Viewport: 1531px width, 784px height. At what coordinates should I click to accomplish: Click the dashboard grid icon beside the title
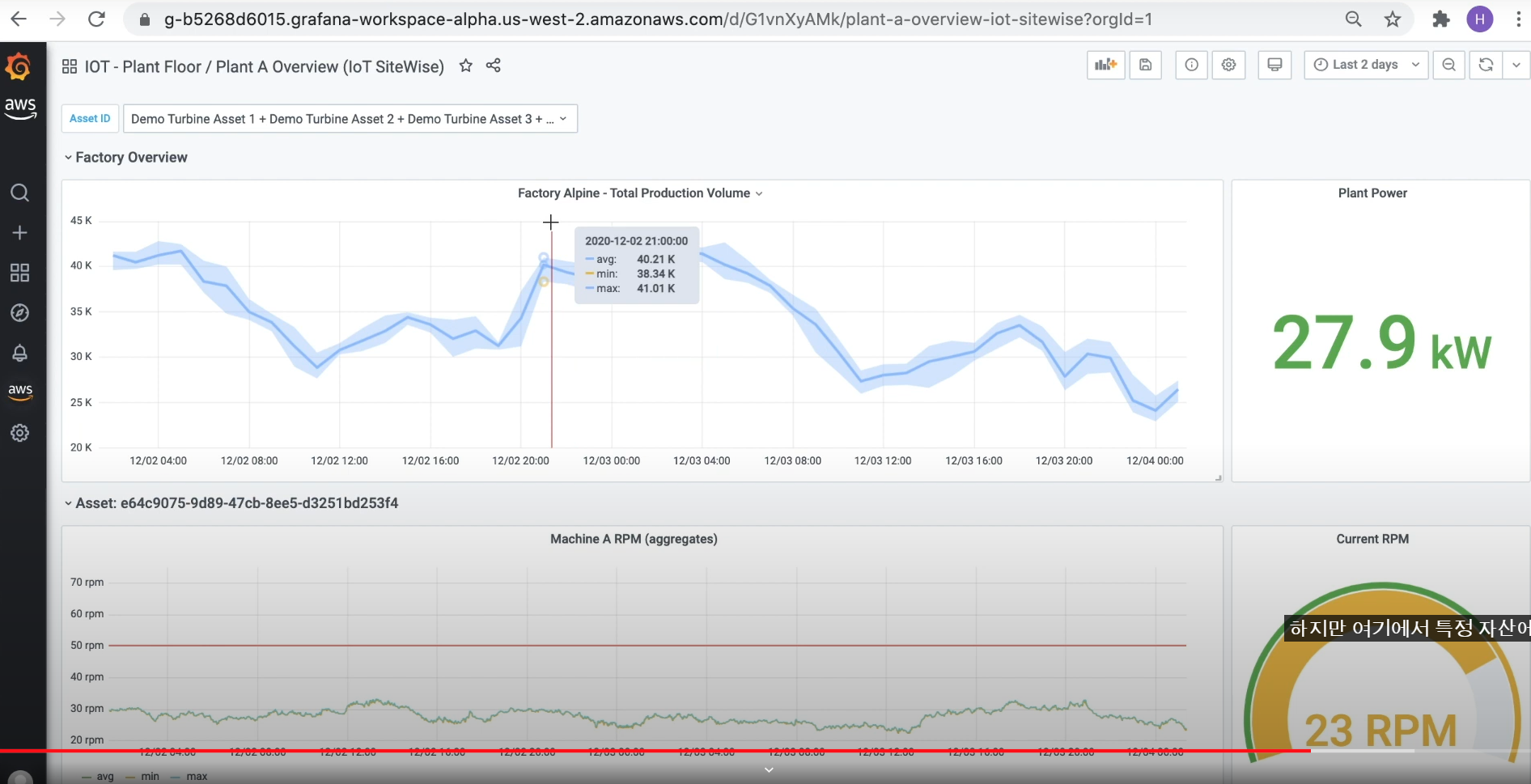(x=70, y=66)
